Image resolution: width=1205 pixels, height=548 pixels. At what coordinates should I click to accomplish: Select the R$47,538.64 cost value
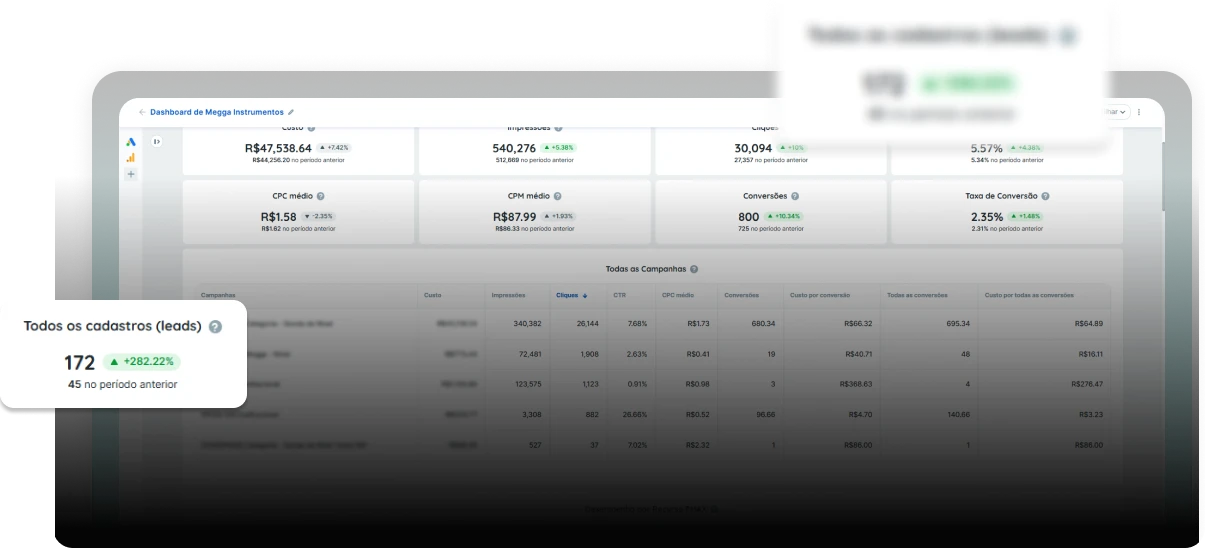tap(278, 148)
